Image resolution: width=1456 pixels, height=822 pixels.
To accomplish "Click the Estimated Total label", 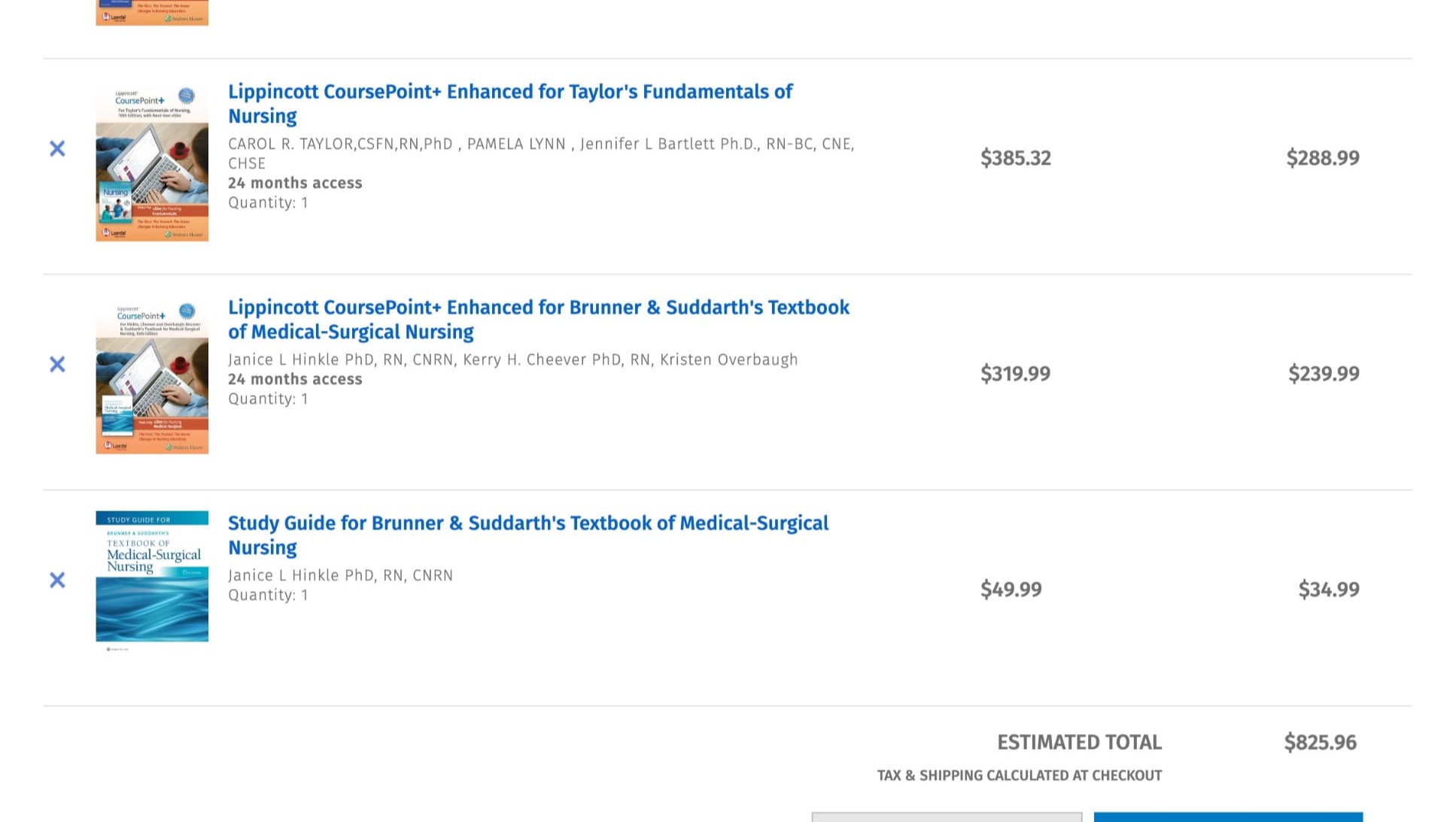I will click(x=1080, y=743).
